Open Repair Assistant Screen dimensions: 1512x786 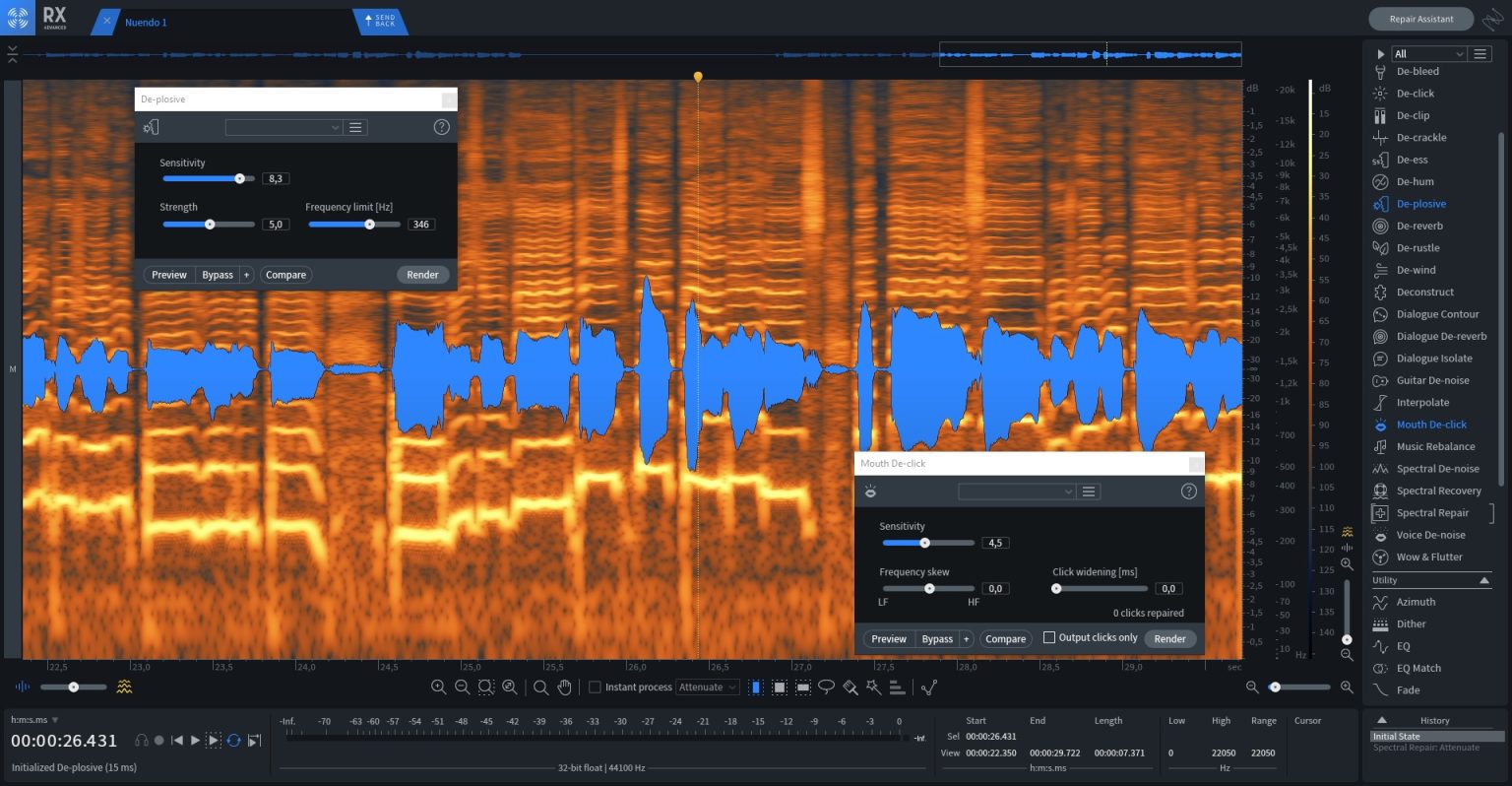[x=1420, y=19]
